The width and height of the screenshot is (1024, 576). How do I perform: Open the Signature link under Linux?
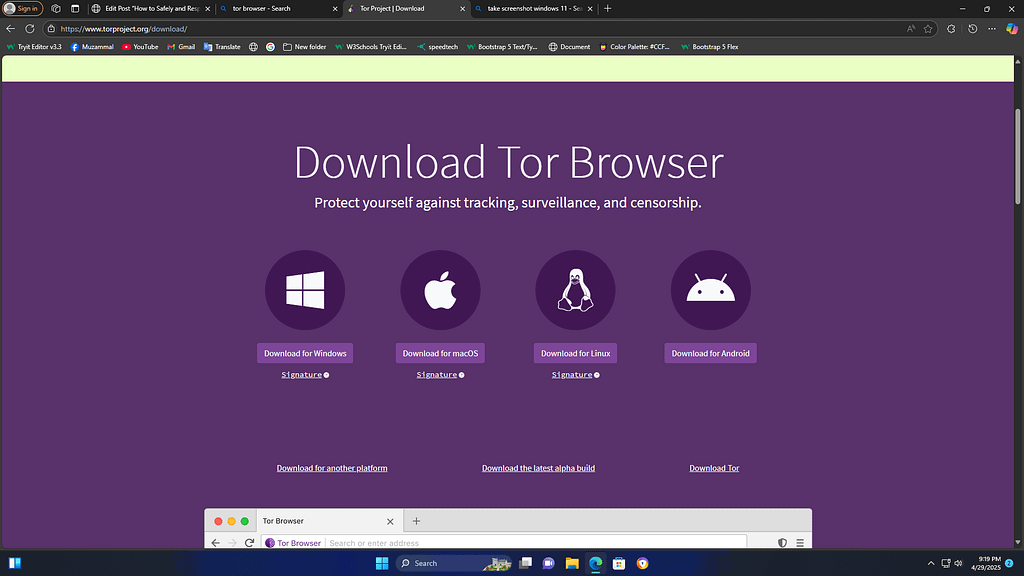click(x=572, y=375)
